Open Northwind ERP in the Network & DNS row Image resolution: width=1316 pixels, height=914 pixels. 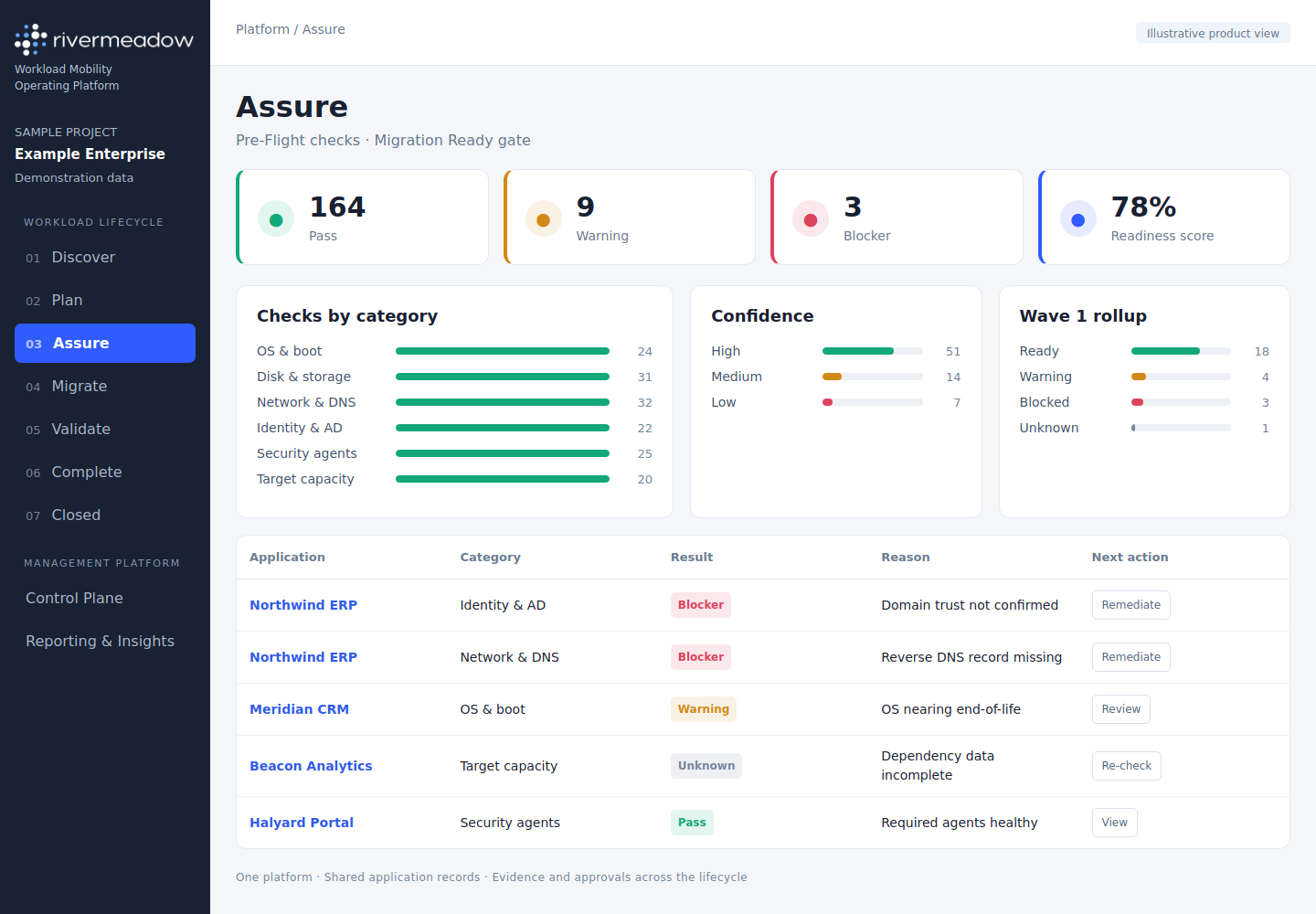(x=303, y=657)
